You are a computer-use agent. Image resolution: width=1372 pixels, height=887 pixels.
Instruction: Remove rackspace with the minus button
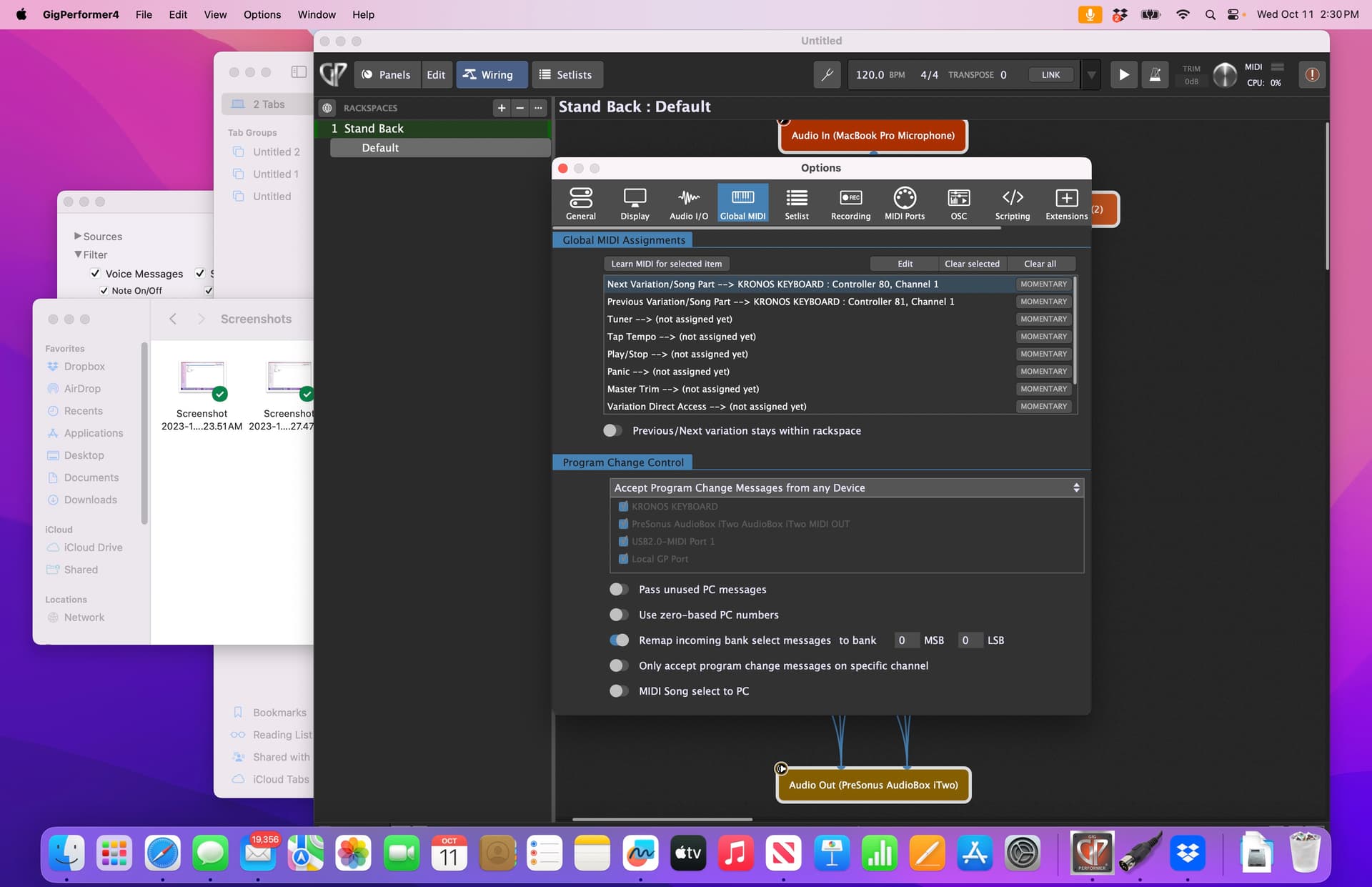pyautogui.click(x=520, y=108)
